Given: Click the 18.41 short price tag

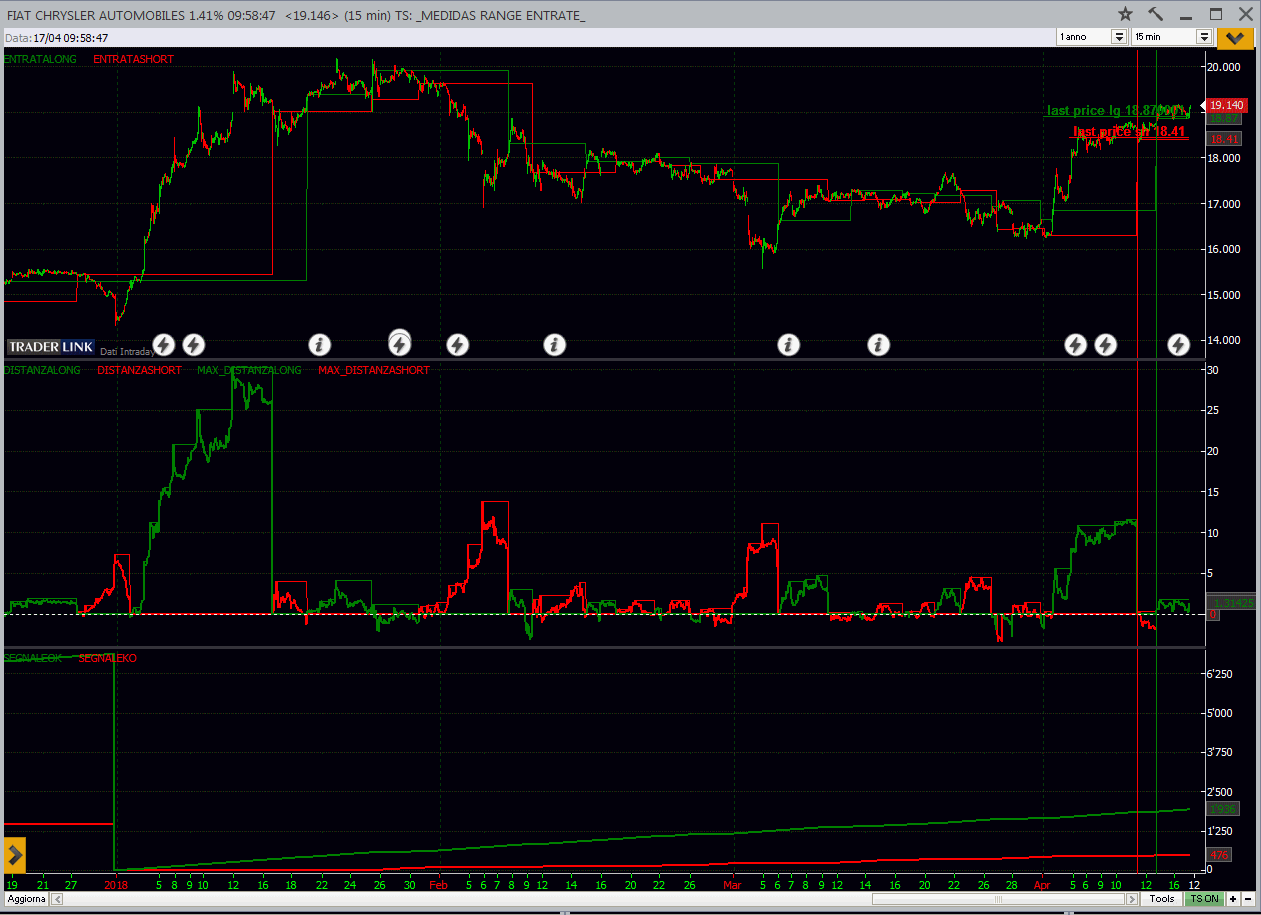Looking at the screenshot, I should click(x=1224, y=139).
